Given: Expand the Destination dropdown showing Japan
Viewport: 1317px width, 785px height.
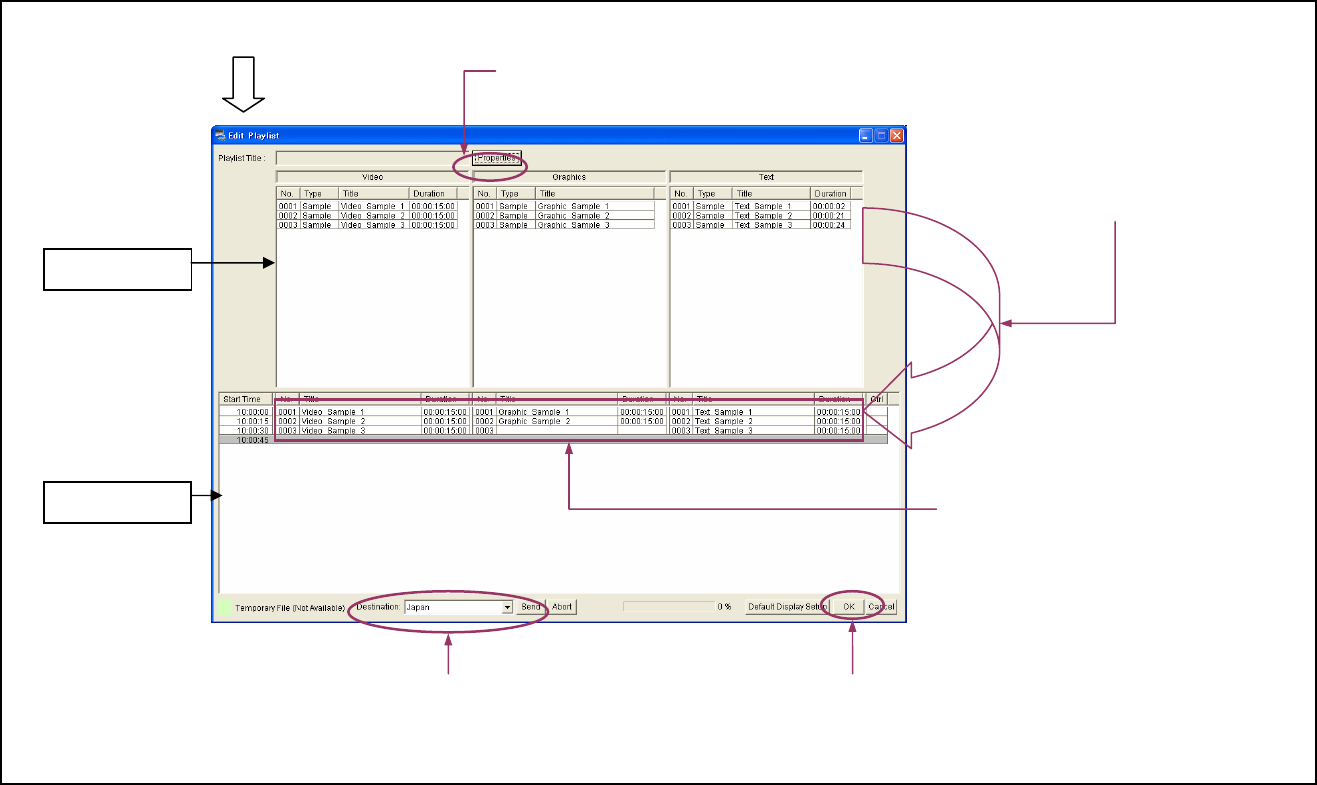Looking at the screenshot, I should [x=507, y=606].
